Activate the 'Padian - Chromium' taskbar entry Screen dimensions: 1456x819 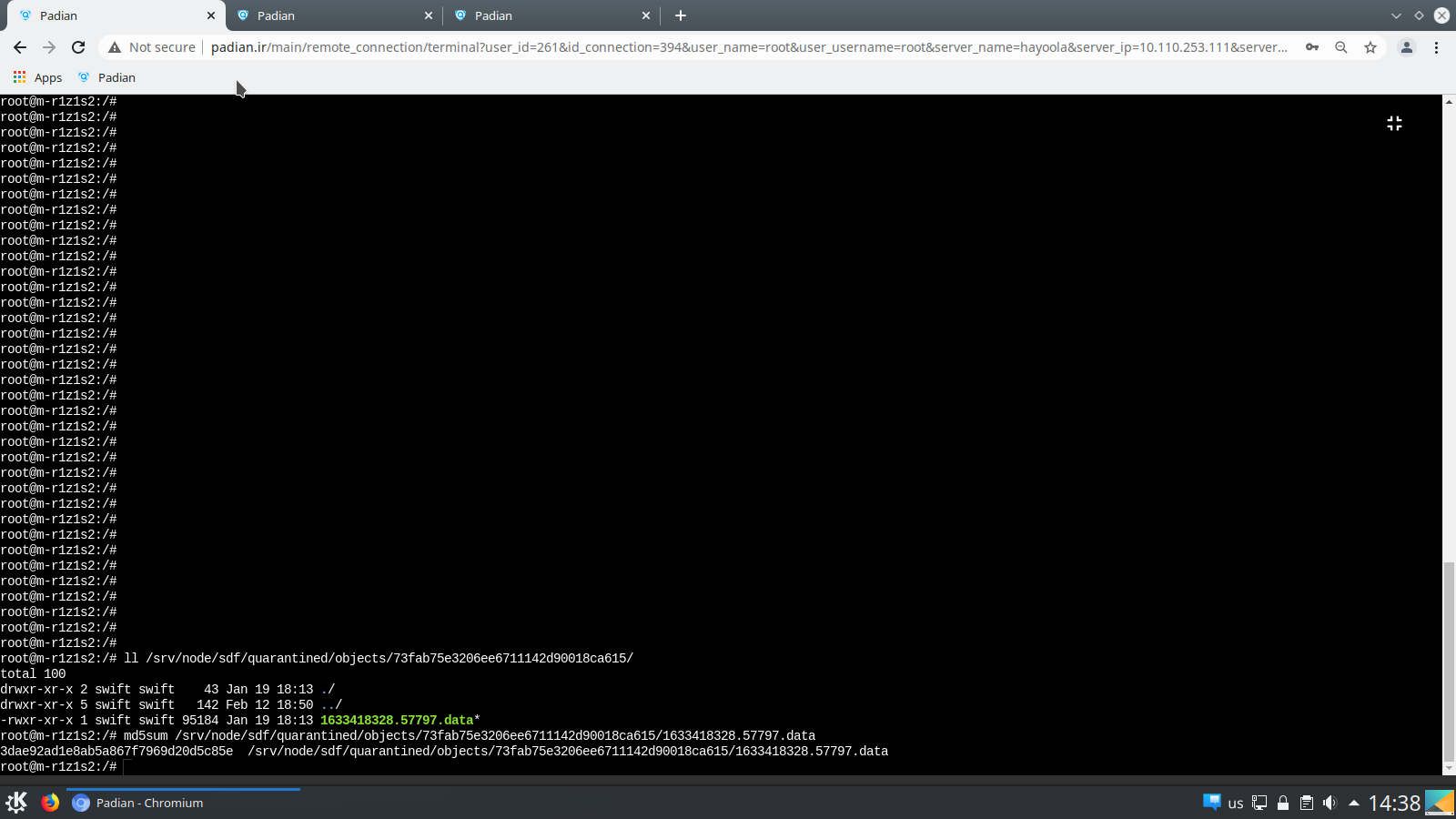coord(183,803)
